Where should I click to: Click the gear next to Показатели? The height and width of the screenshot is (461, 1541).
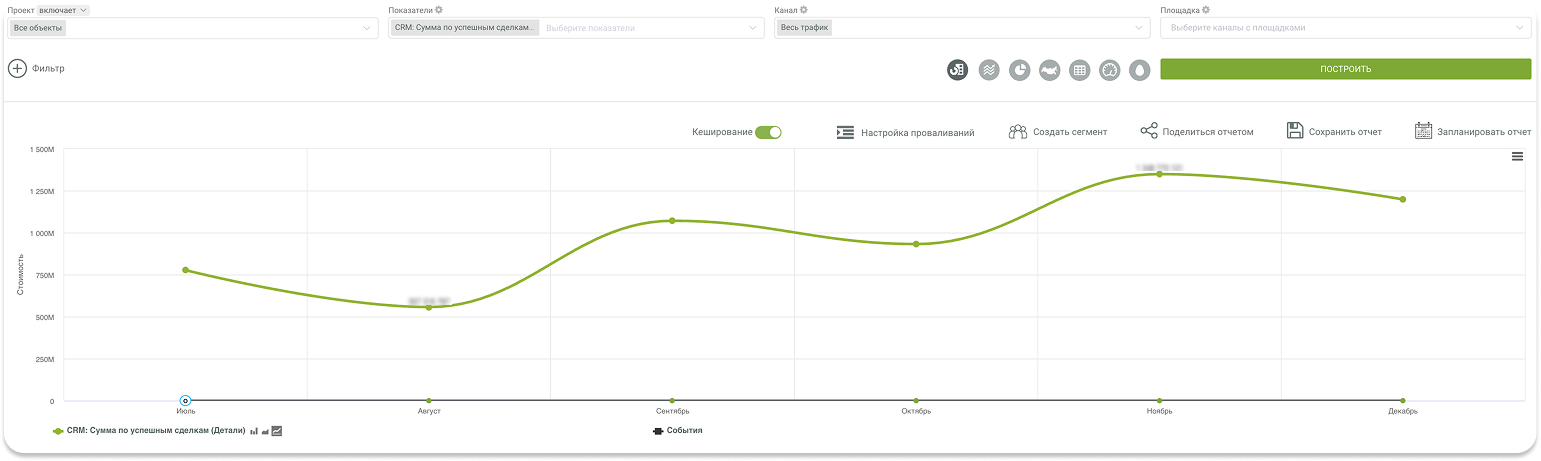click(439, 10)
